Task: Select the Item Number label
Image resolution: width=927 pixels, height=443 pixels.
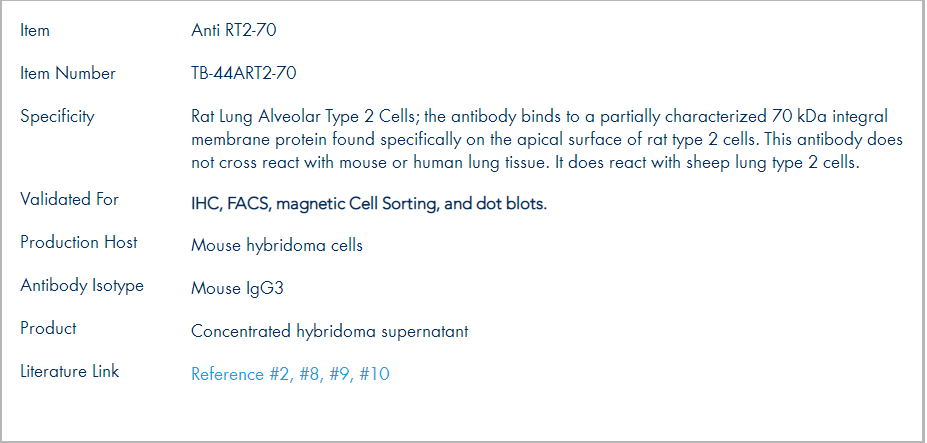Action: [x=68, y=73]
